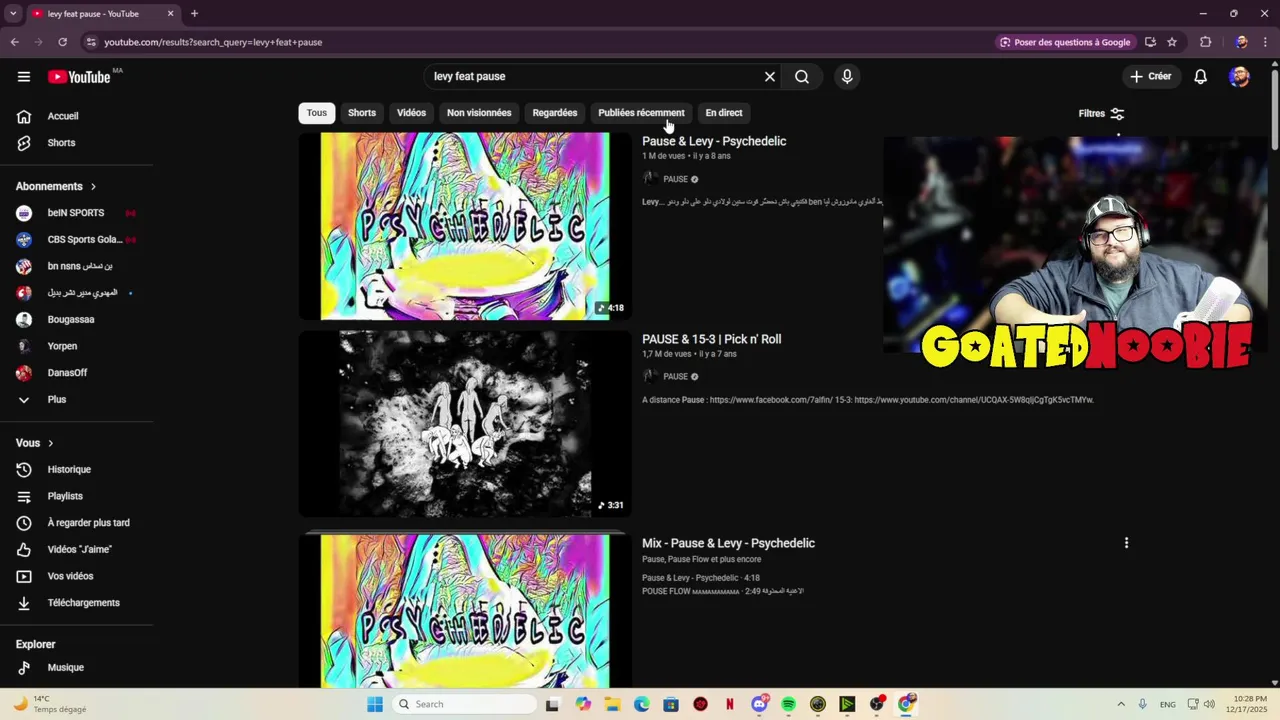The image size is (1280, 720).
Task: Open a new browser tab
Action: pyautogui.click(x=194, y=14)
